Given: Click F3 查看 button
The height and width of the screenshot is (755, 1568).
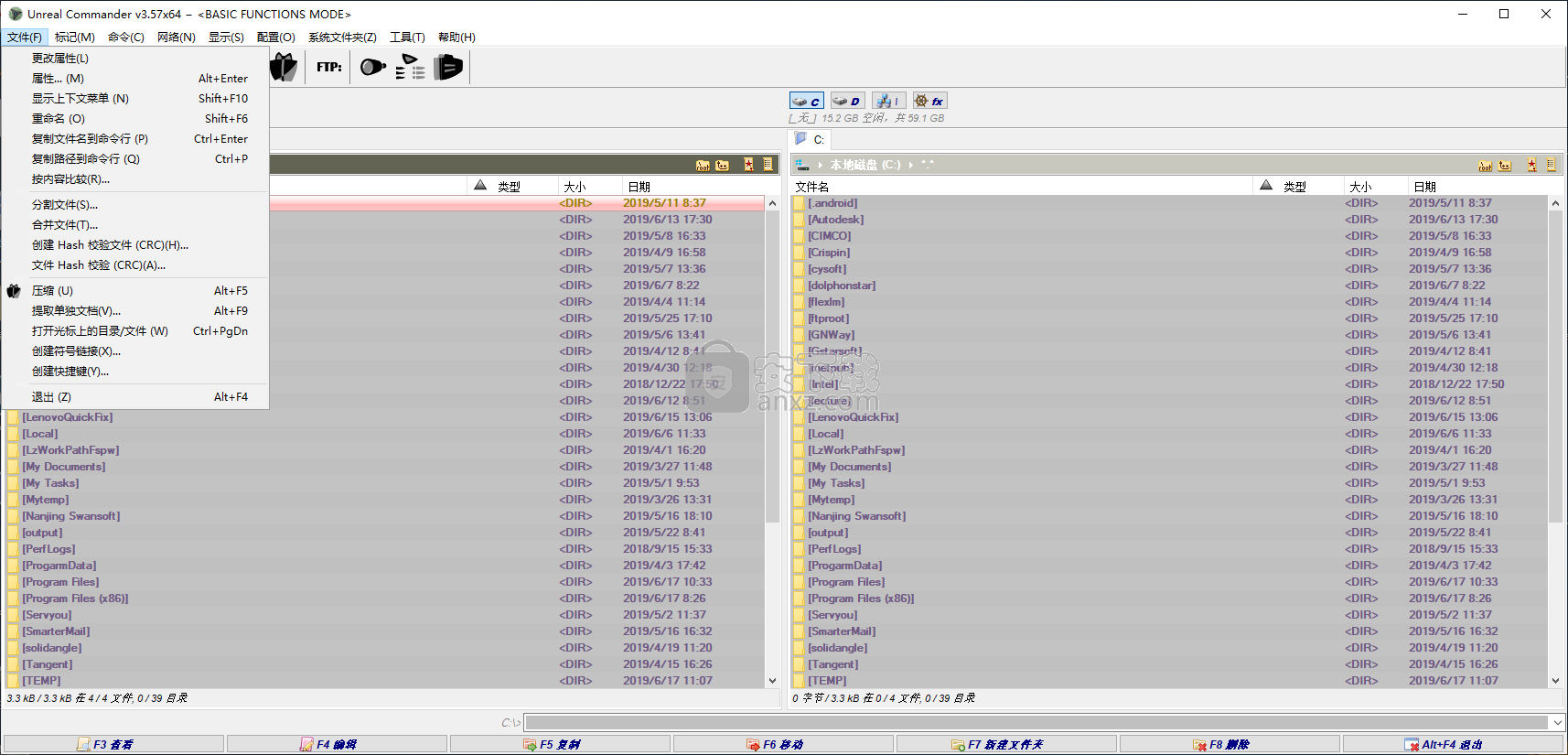Looking at the screenshot, I should [113, 745].
